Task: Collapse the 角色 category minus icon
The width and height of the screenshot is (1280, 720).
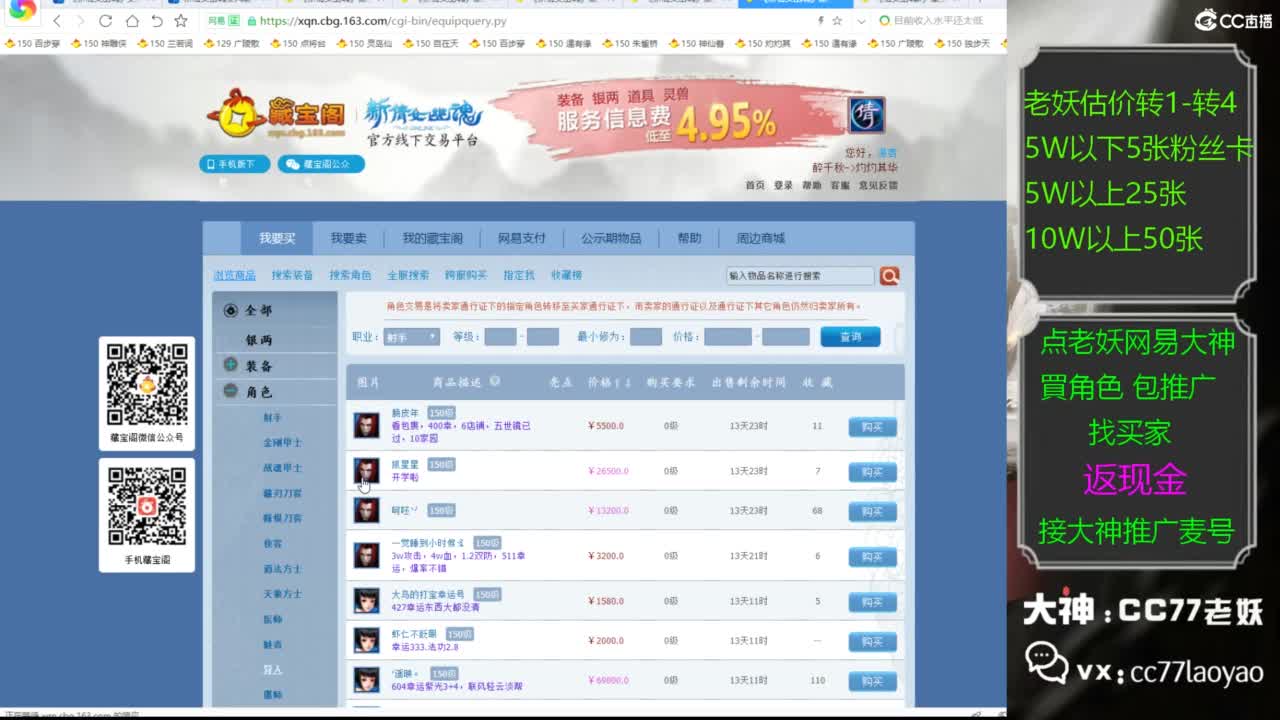Action: (x=231, y=391)
